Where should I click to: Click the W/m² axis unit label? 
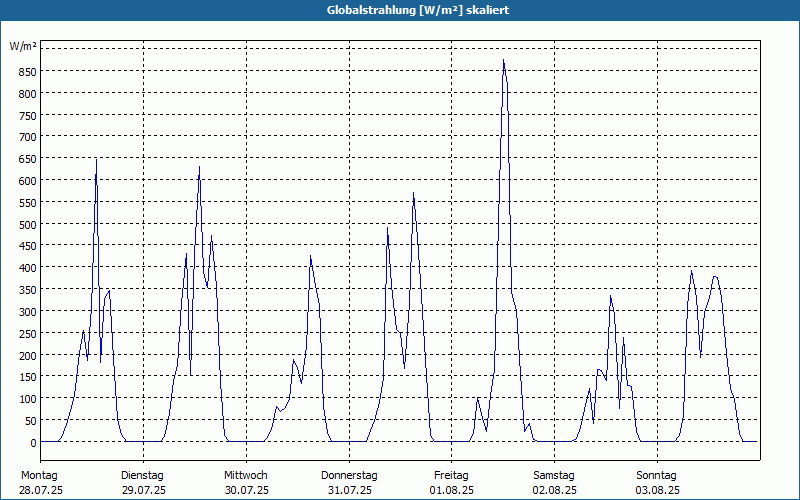point(23,46)
